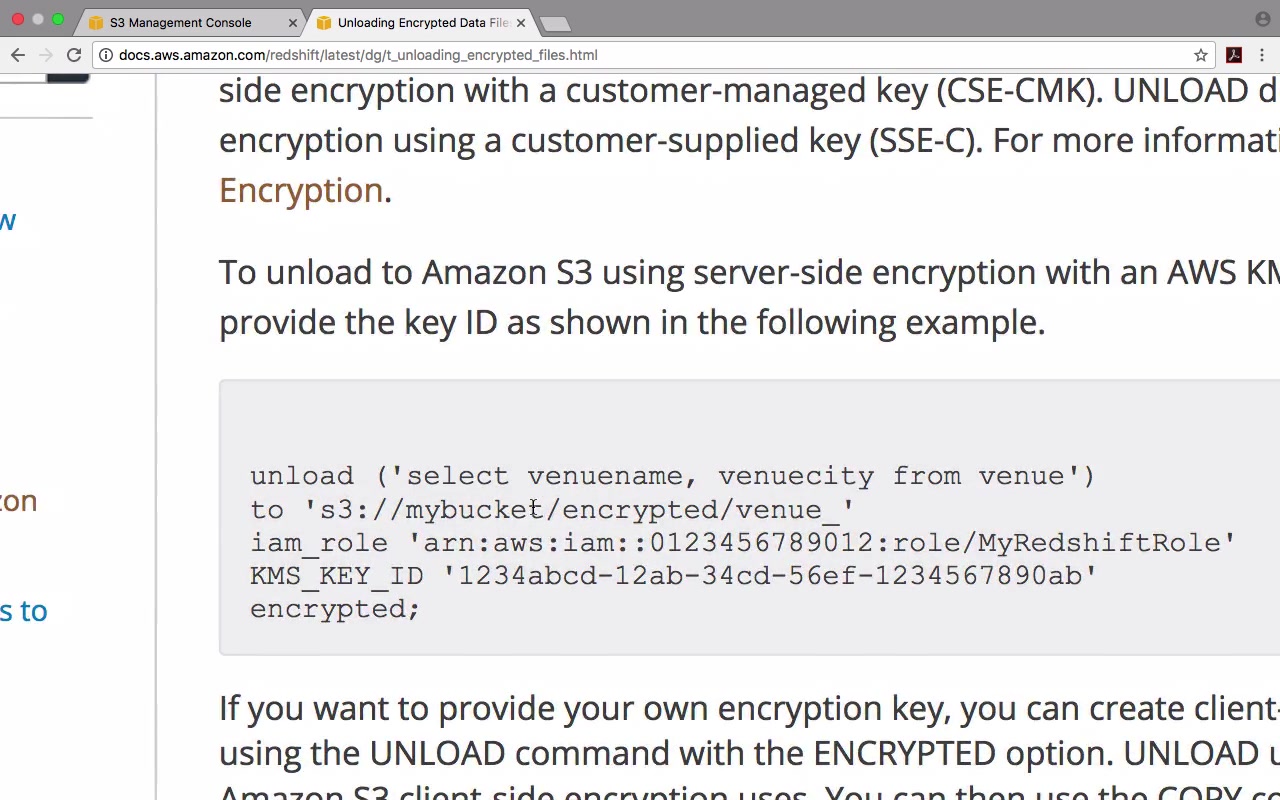Click the brown sidebar link ending "zon"

(19, 501)
